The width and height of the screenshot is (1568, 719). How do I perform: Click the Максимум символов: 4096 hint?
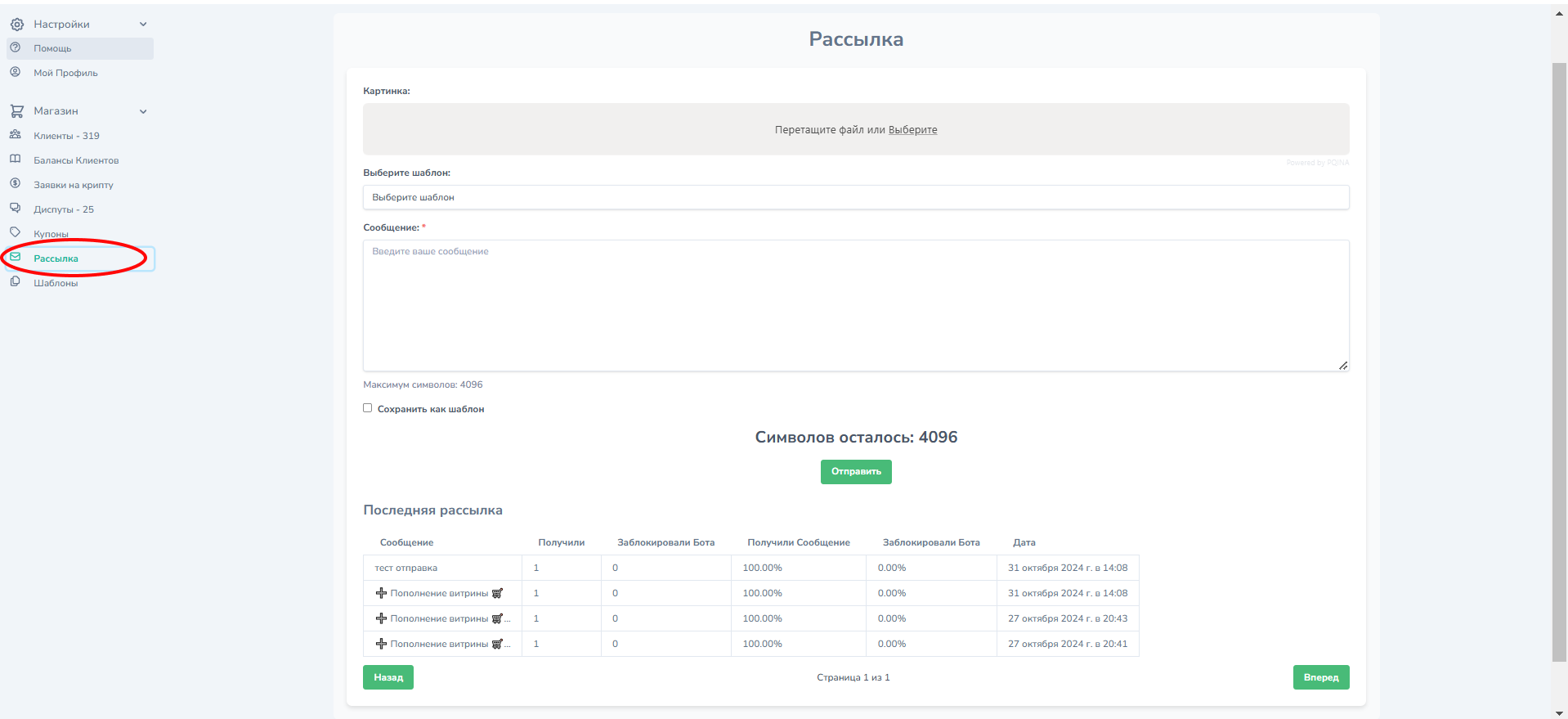coord(423,384)
